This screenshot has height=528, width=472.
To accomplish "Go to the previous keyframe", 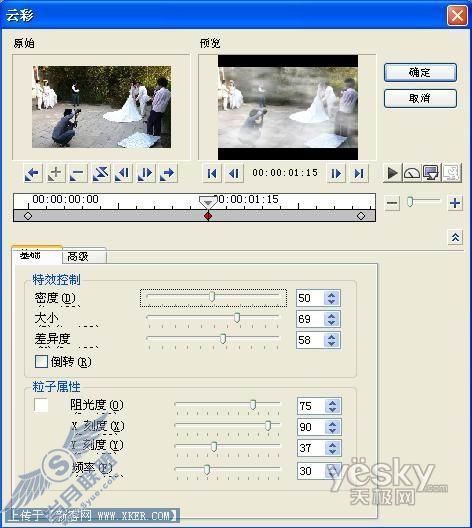I will pos(33,173).
